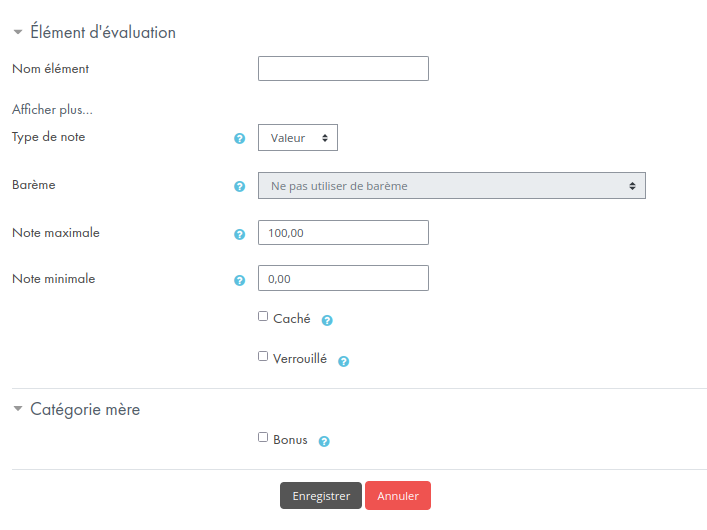Collapse the Élément d'évaluation section
This screenshot has width=707, height=530.
18,32
